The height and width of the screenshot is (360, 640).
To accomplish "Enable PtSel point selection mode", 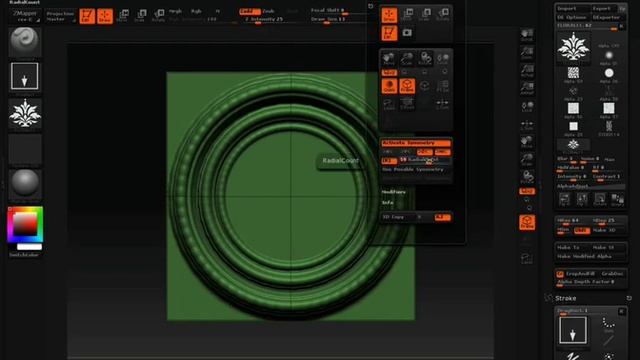I will coord(443,86).
